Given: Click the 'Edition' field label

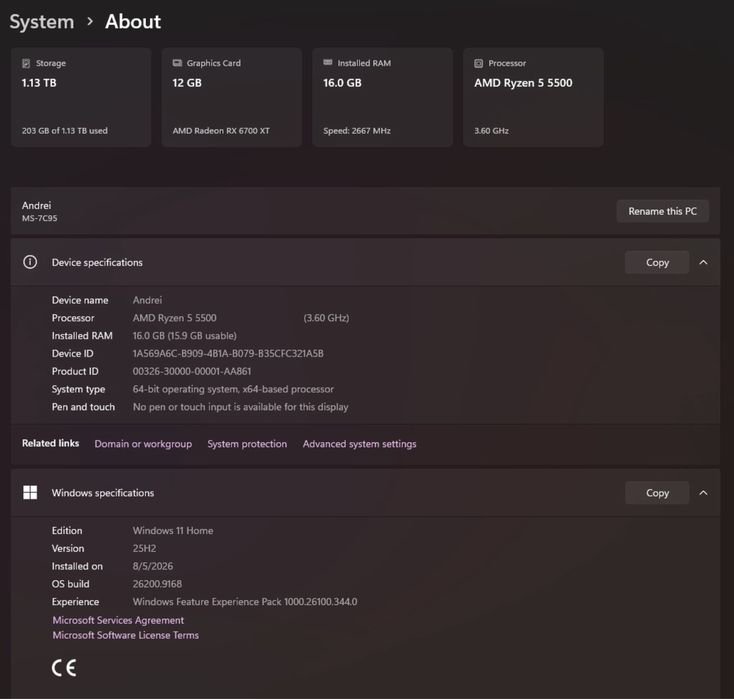Looking at the screenshot, I should coord(67,530).
